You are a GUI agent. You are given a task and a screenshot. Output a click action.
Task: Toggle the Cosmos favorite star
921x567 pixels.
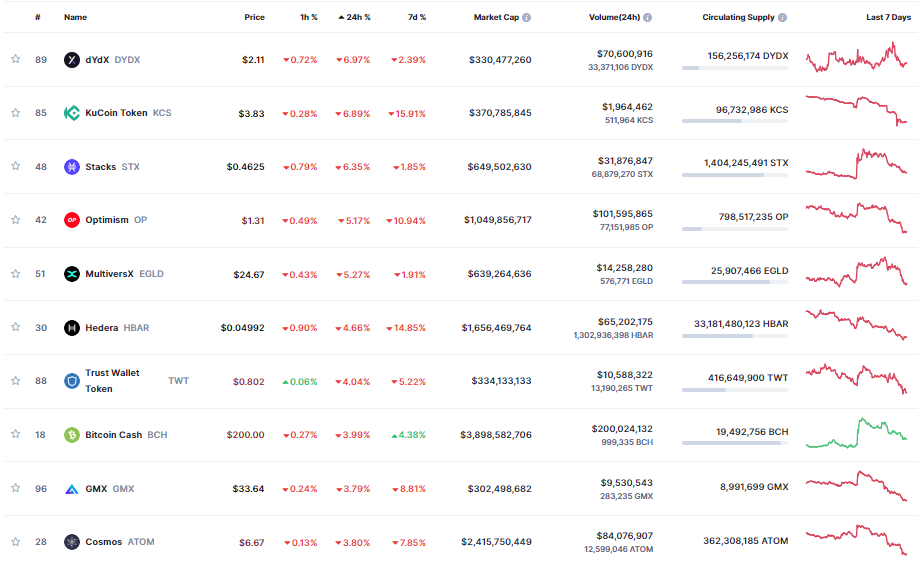tap(16, 542)
